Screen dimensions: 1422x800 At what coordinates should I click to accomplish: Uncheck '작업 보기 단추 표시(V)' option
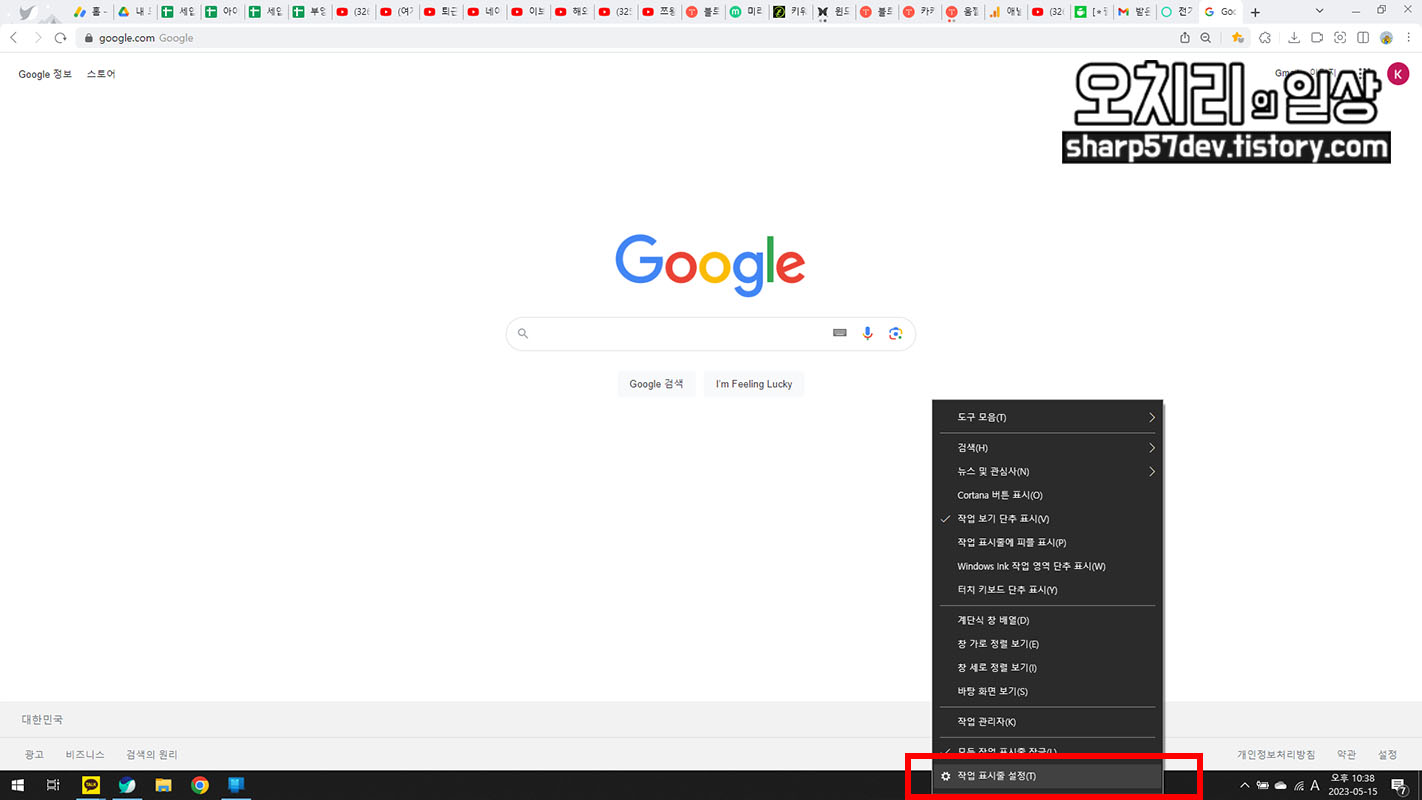click(1047, 519)
